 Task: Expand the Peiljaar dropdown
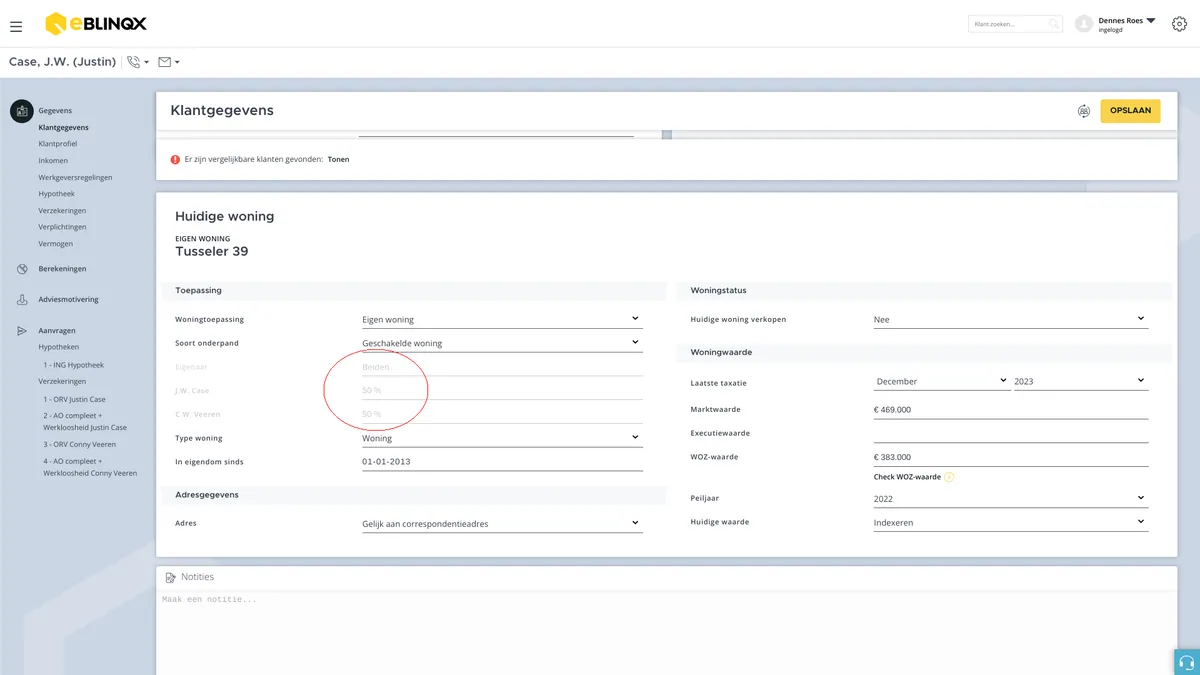(1010, 498)
